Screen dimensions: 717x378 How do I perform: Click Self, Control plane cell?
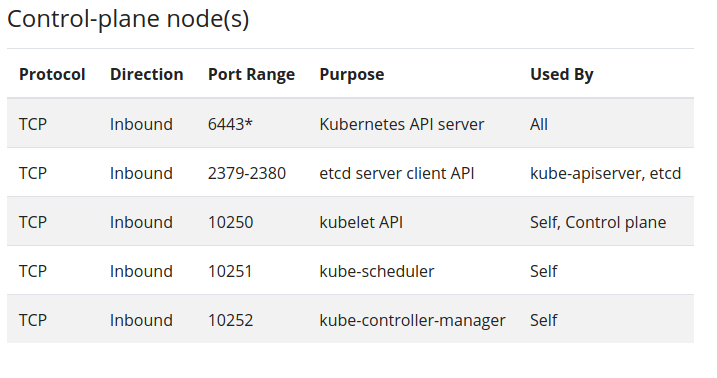(598, 223)
